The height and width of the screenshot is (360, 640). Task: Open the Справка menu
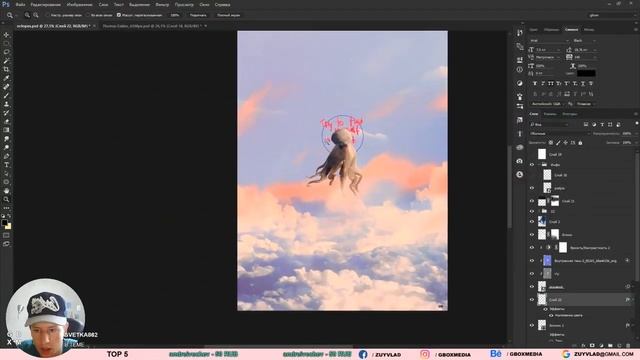pyautogui.click(x=222, y=5)
